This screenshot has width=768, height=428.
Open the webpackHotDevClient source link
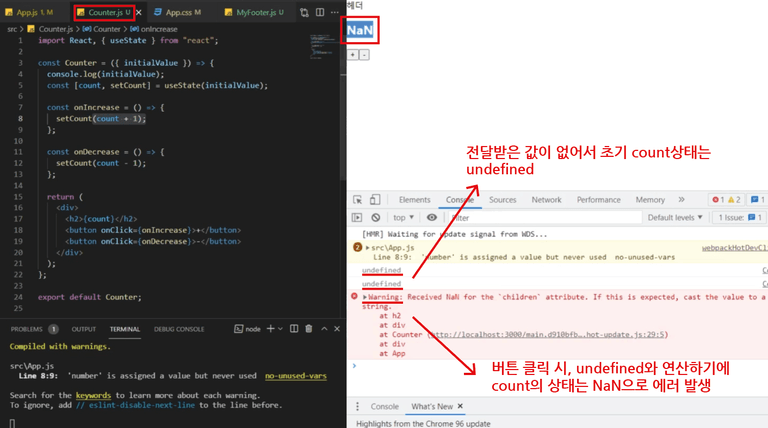point(735,248)
